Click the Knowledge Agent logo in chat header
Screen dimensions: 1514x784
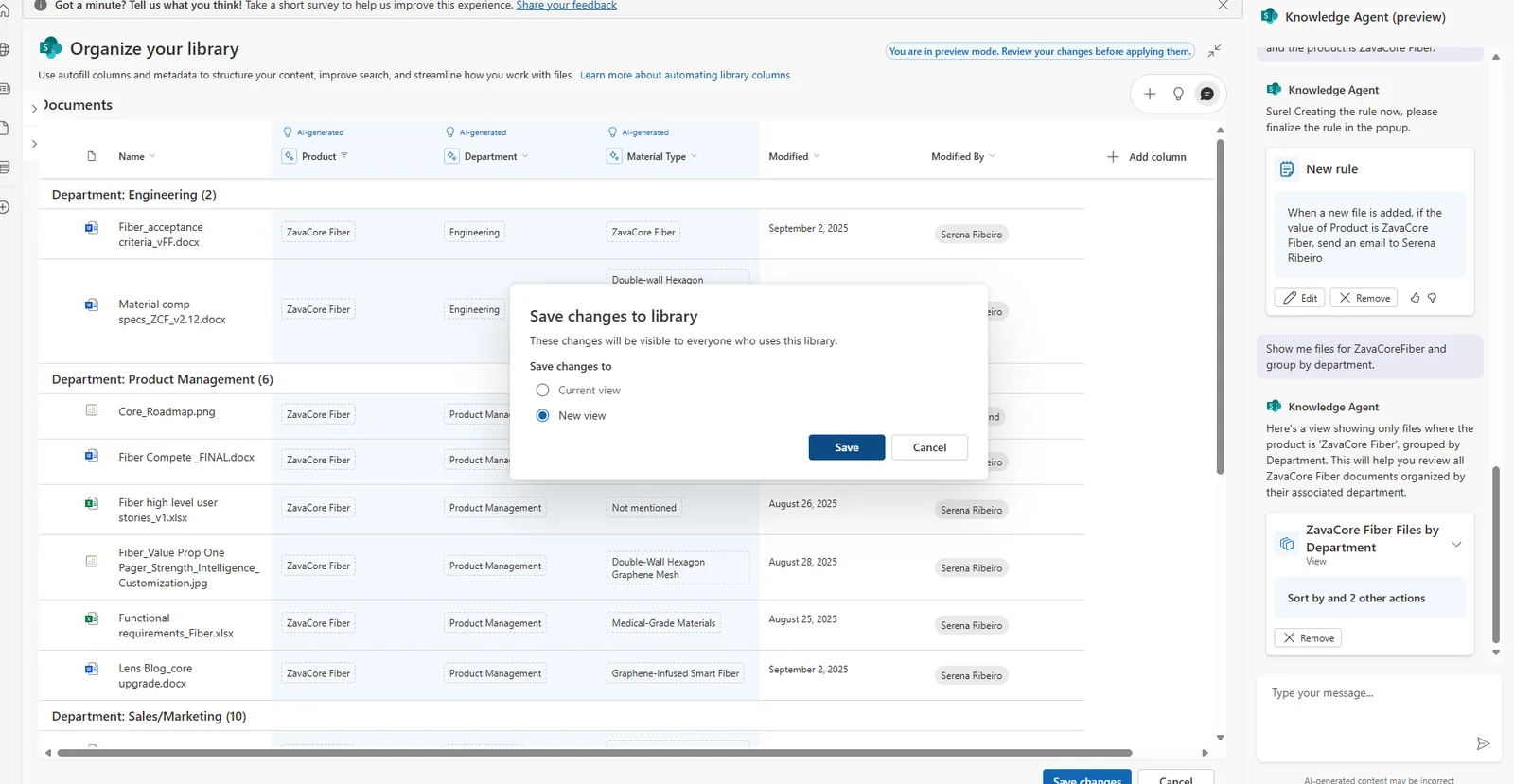click(1270, 16)
